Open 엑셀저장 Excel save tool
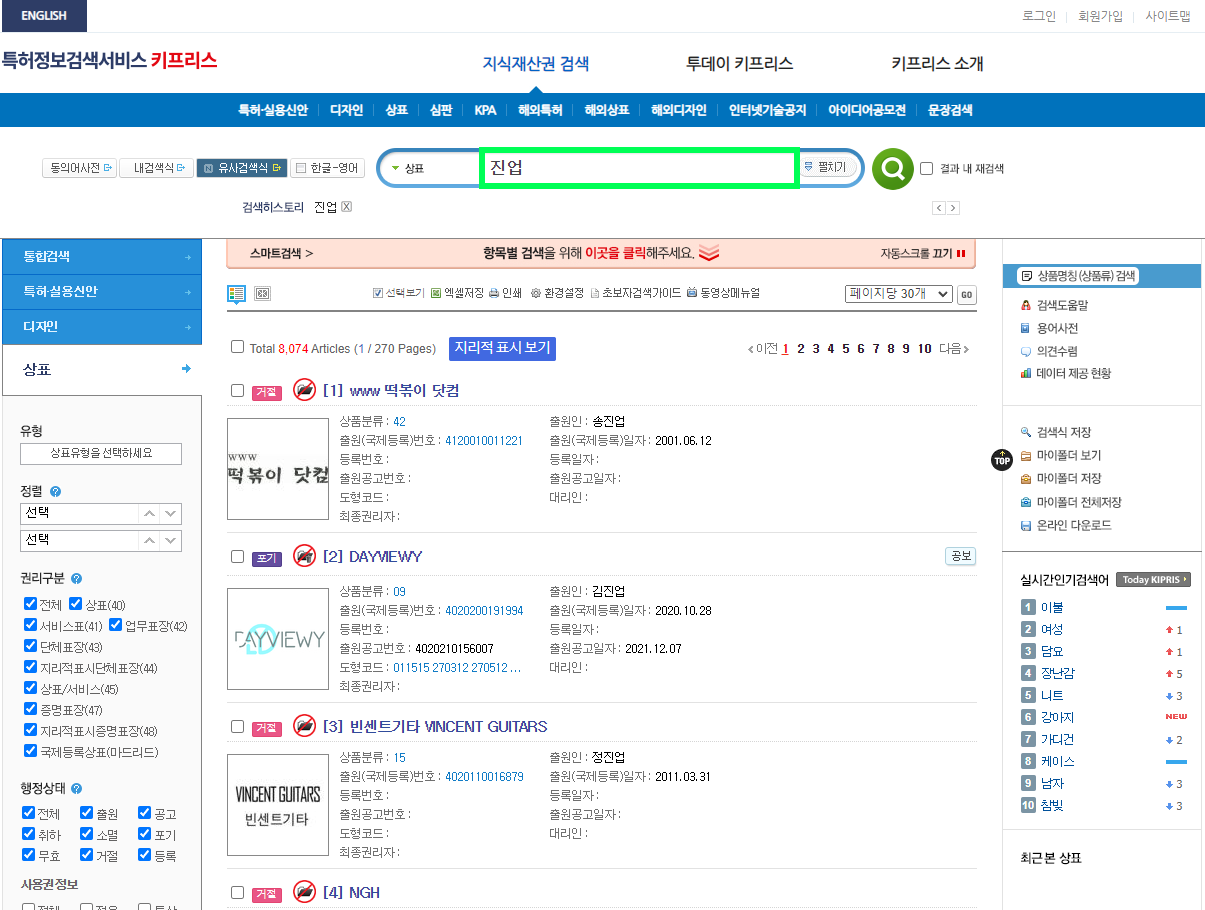Viewport: 1205px width, 910px height. (x=457, y=293)
